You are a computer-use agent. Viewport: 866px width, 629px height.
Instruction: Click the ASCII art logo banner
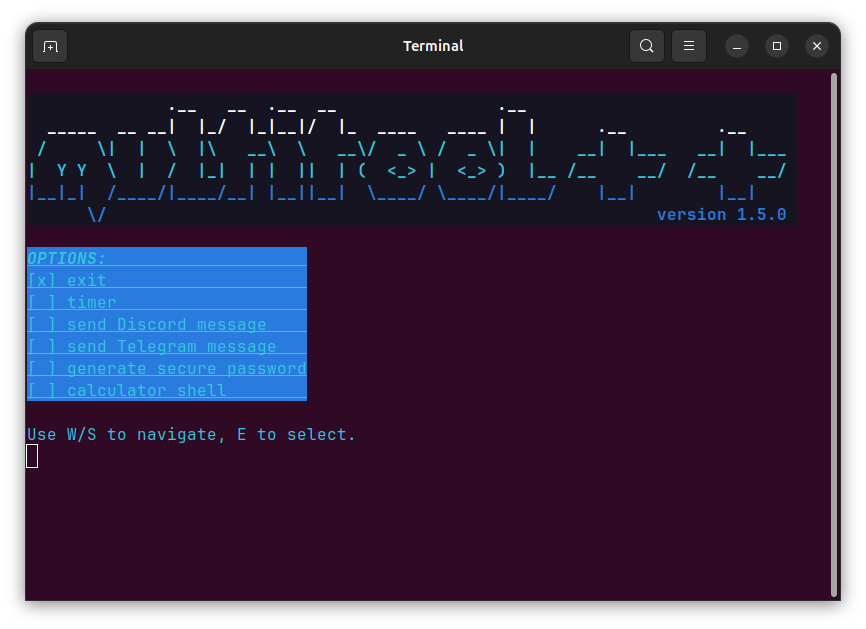coord(410,155)
